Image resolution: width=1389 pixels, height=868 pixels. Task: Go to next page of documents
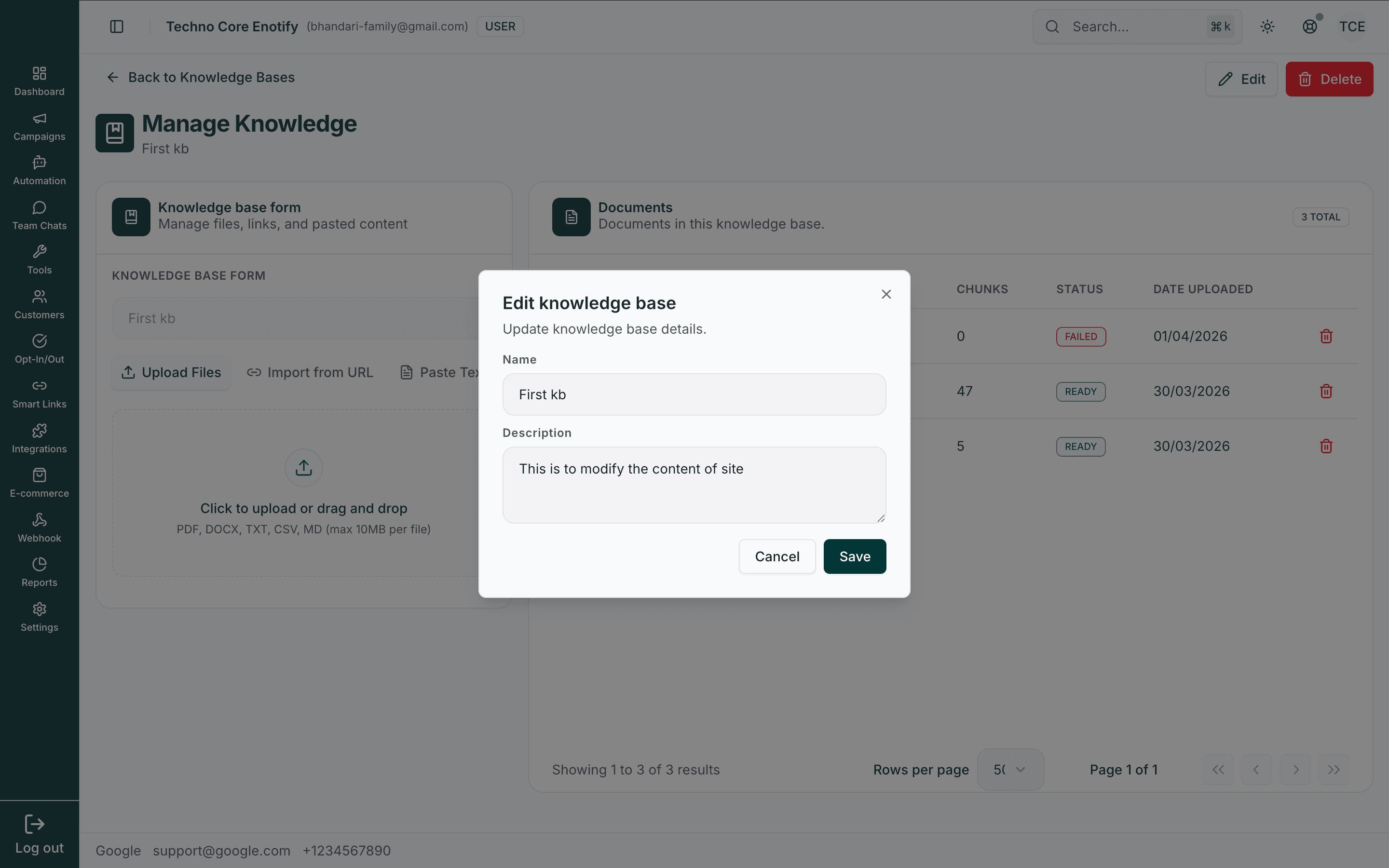point(1295,769)
